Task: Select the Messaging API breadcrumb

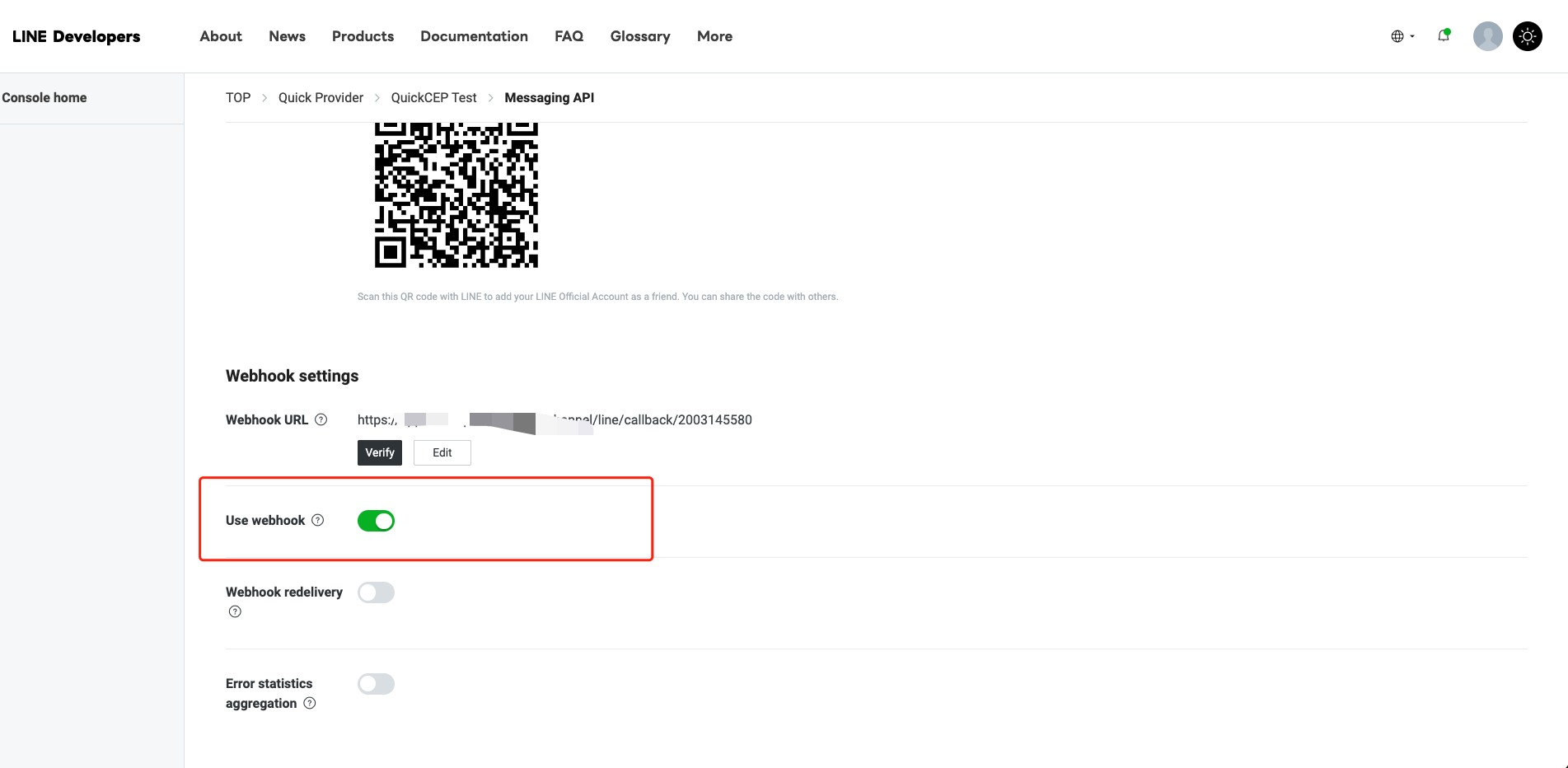Action: tap(549, 97)
